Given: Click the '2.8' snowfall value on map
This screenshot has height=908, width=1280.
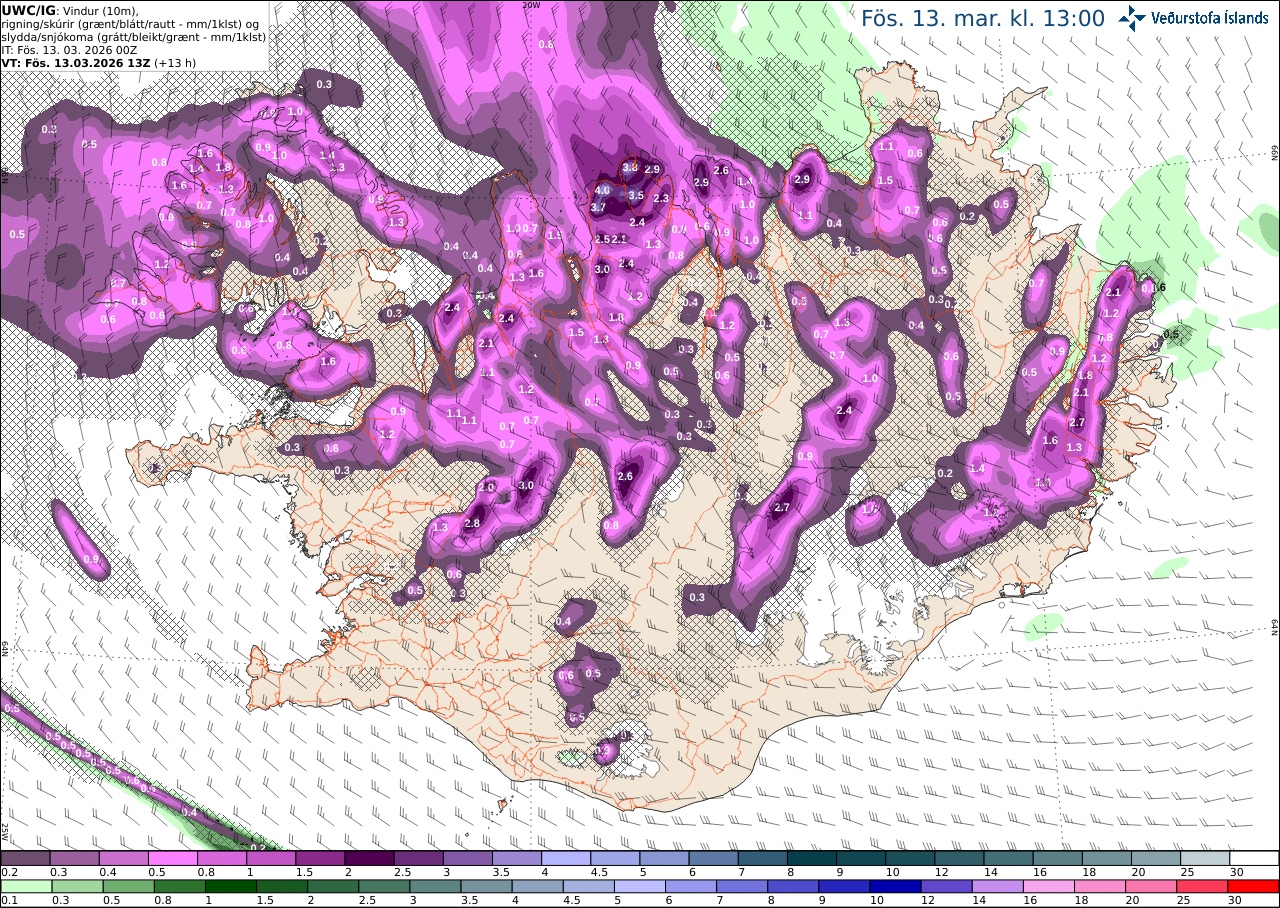Looking at the screenshot, I should pyautogui.click(x=473, y=523).
